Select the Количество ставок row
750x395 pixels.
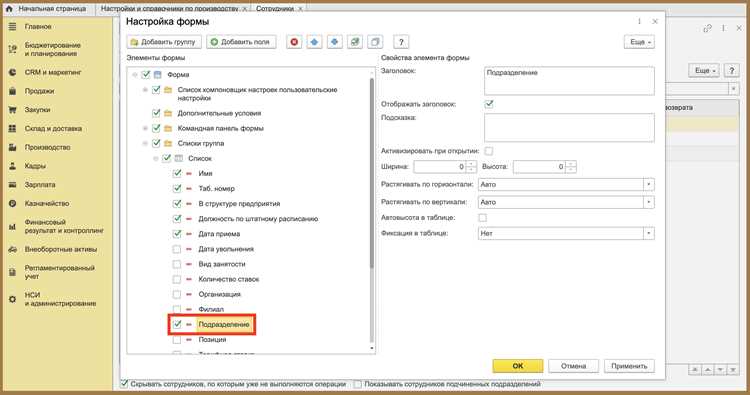[x=229, y=279]
